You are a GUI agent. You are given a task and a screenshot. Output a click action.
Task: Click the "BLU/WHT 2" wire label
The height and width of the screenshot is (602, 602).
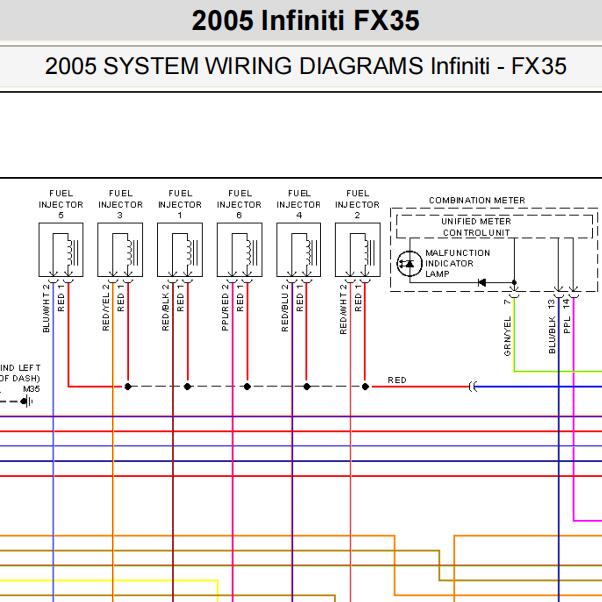(x=46, y=308)
